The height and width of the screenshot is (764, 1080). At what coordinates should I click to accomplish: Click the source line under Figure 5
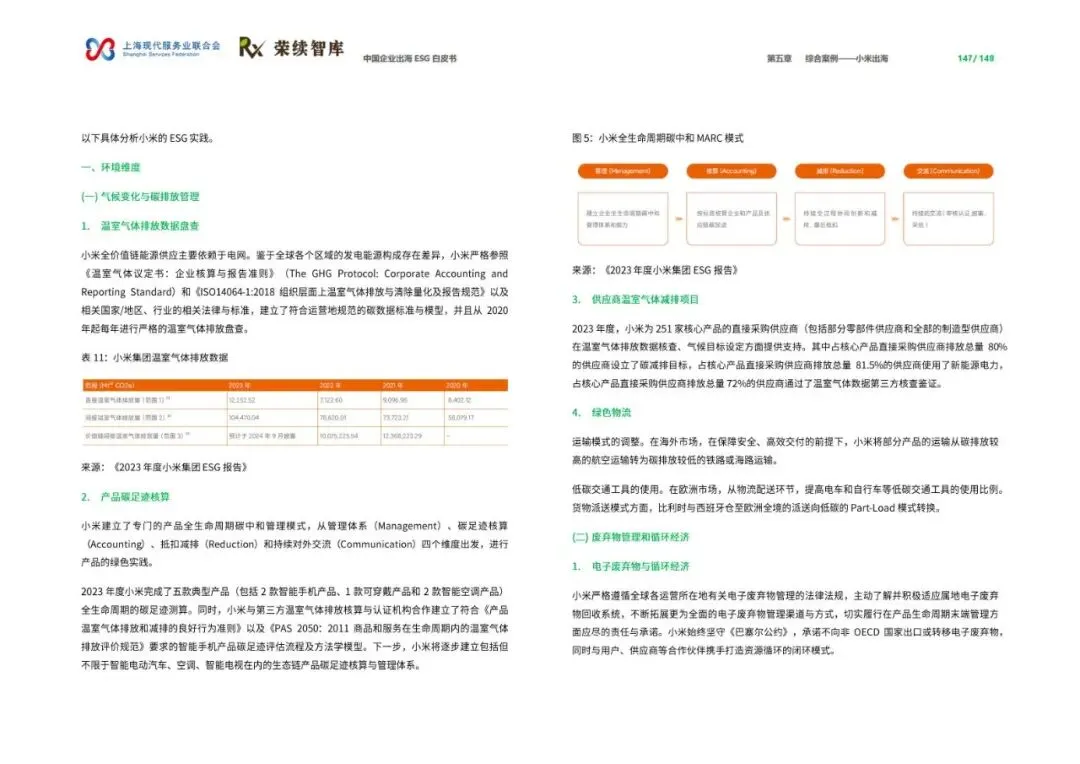click(655, 269)
